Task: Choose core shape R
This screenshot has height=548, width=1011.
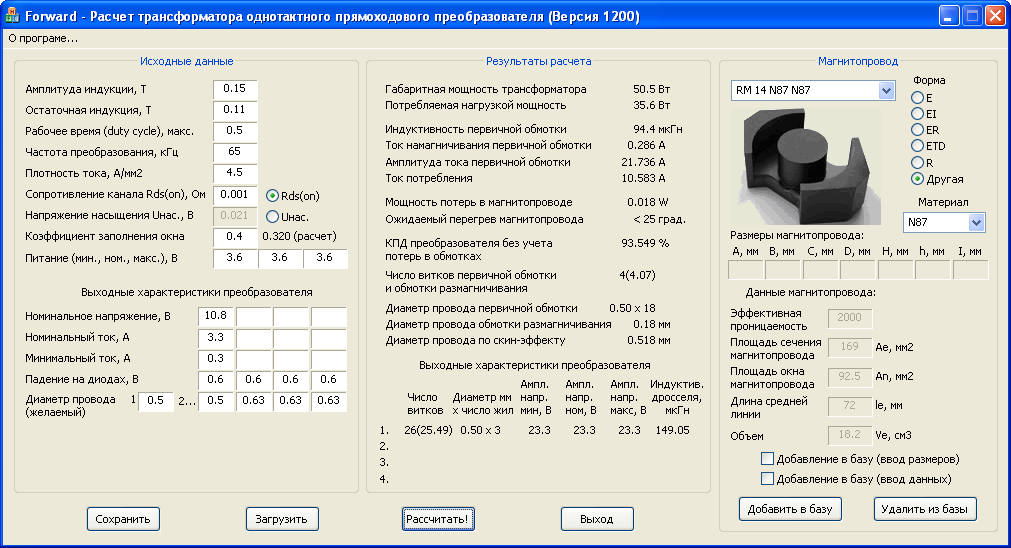Action: coord(917,162)
